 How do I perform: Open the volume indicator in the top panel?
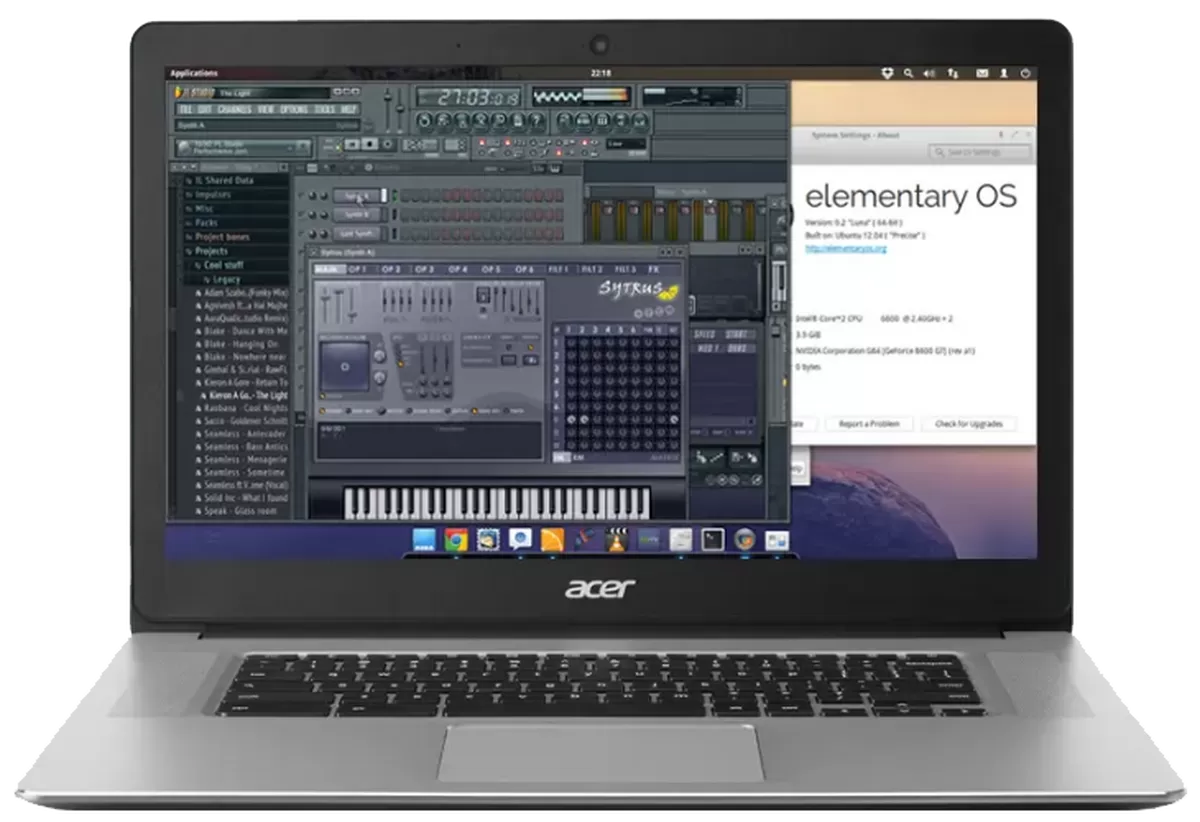point(929,73)
